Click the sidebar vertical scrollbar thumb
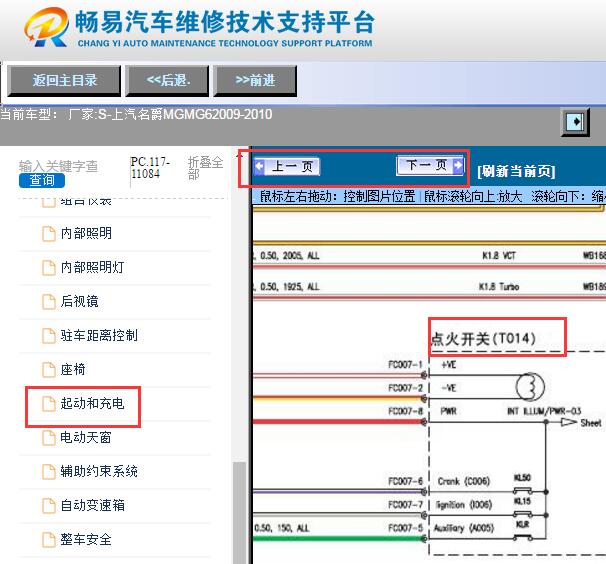Viewport: 606px width, 564px height. click(x=240, y=513)
